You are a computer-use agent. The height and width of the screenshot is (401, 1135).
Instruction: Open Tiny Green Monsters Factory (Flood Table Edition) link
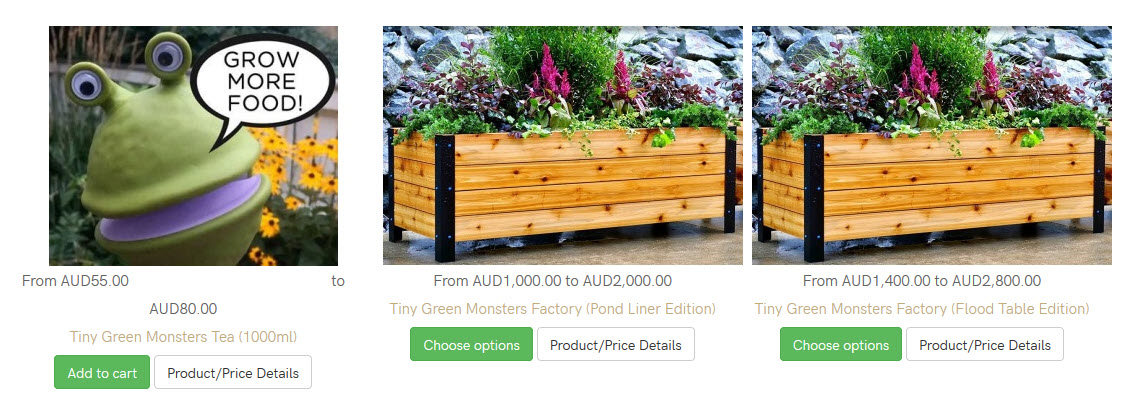click(x=921, y=308)
